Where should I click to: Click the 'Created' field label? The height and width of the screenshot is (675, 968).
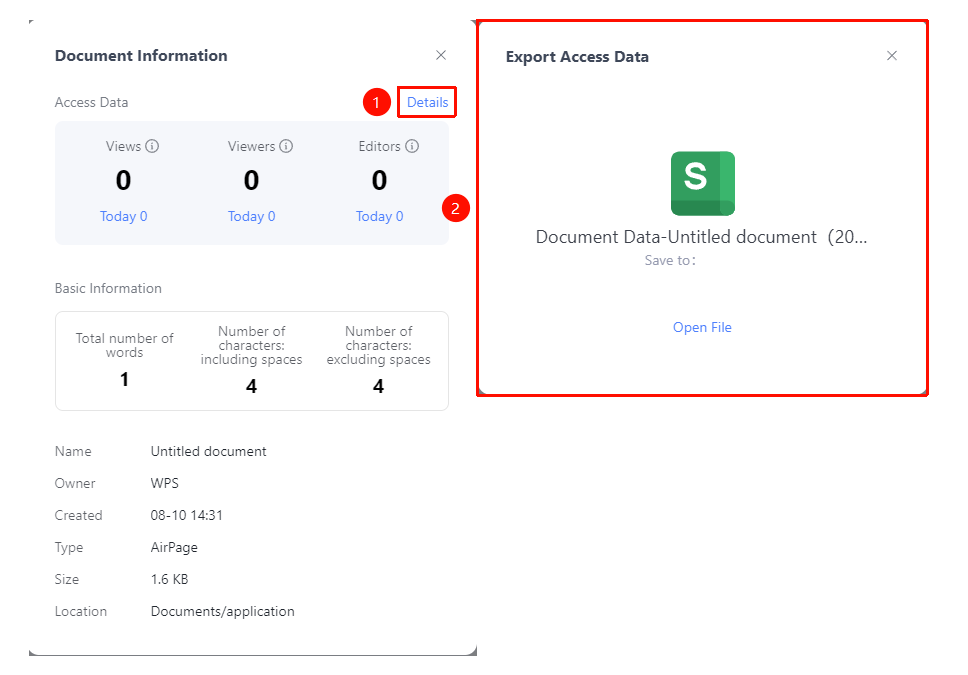(x=78, y=516)
